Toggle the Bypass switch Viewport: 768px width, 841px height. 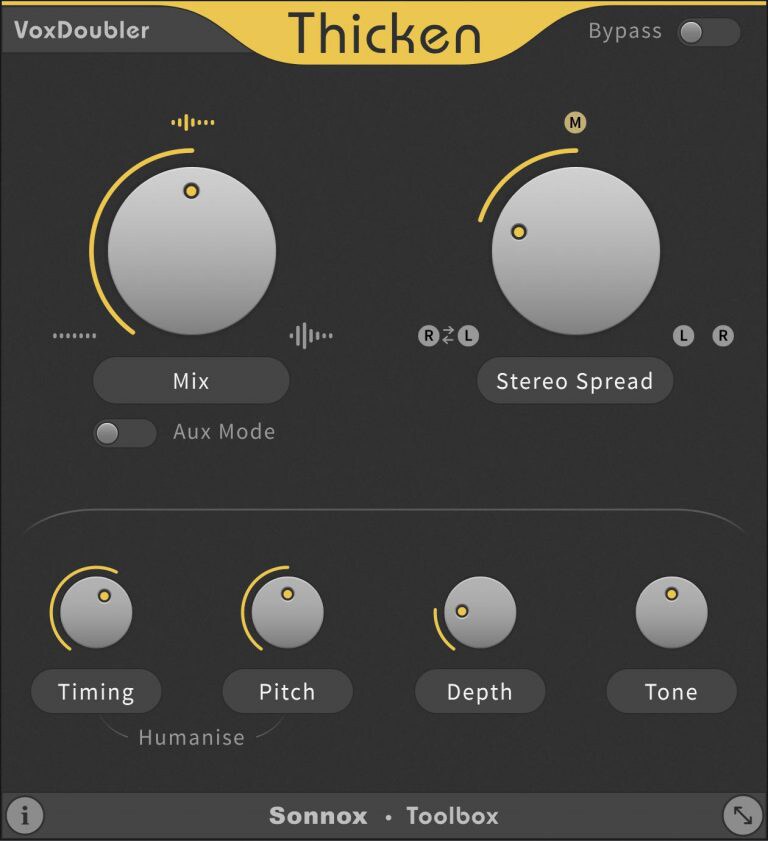pyautogui.click(x=709, y=32)
